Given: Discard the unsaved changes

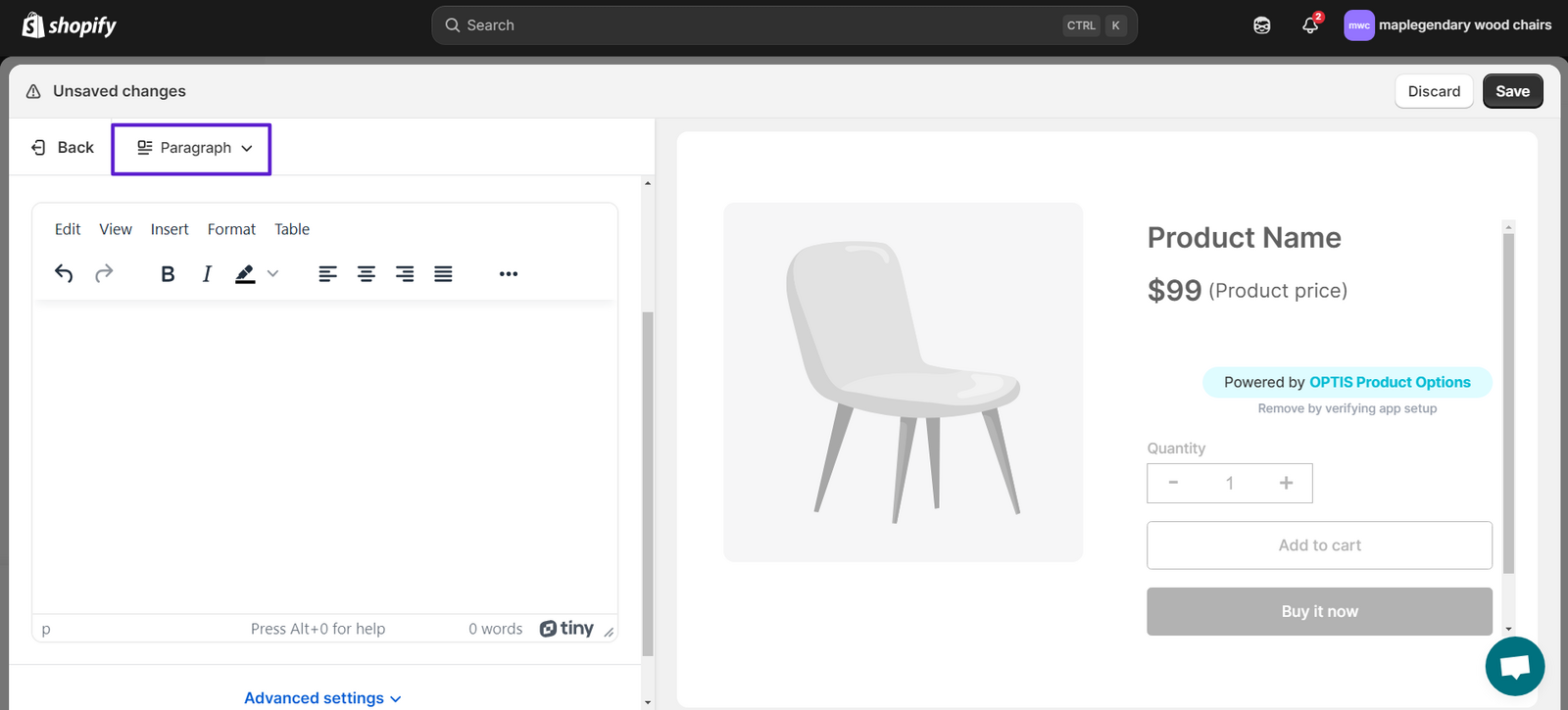Looking at the screenshot, I should tap(1434, 91).
